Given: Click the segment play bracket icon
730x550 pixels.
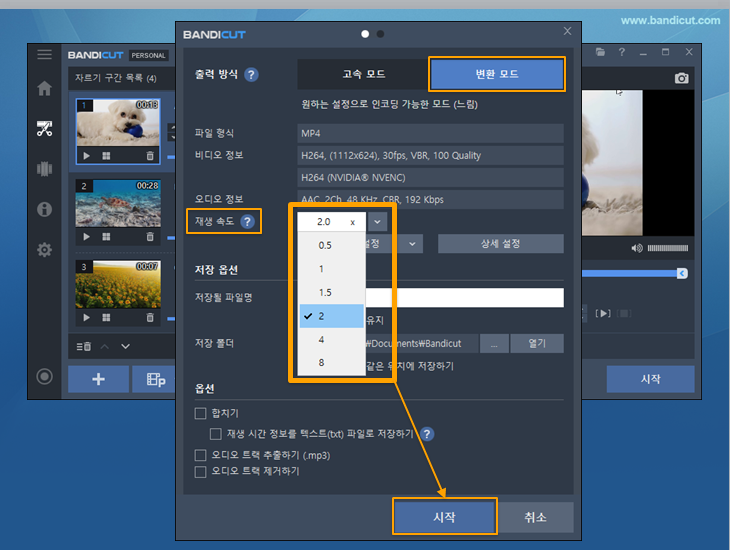Looking at the screenshot, I should click(603, 313).
